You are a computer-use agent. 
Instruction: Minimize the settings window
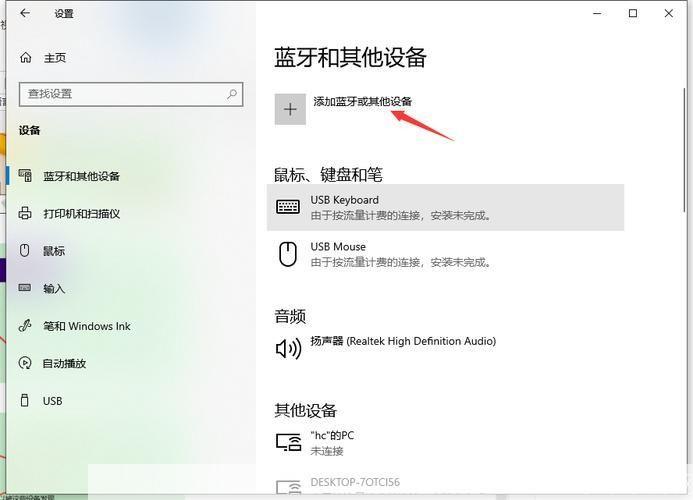tap(597, 14)
